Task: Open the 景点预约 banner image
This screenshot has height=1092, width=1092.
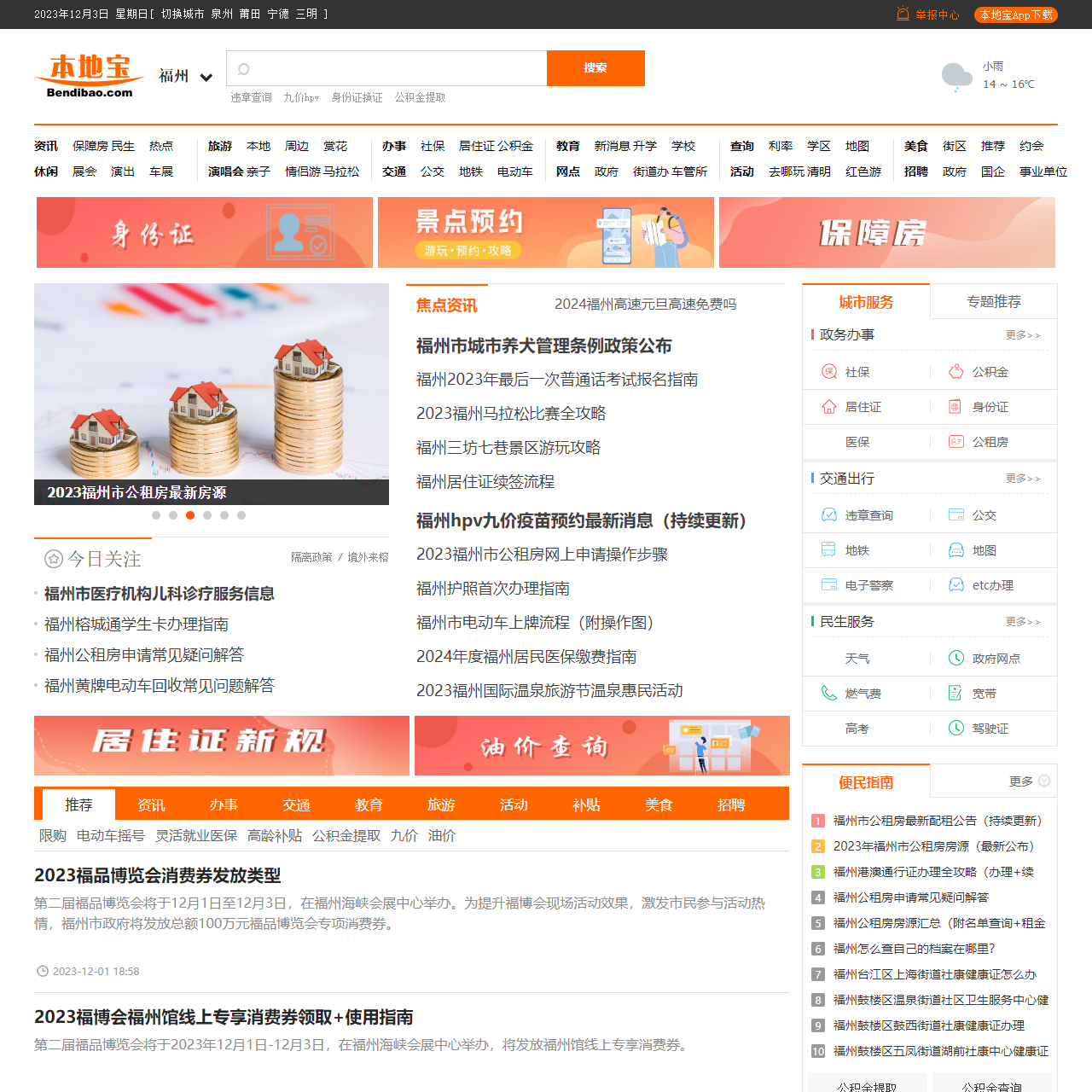Action: coord(546,232)
